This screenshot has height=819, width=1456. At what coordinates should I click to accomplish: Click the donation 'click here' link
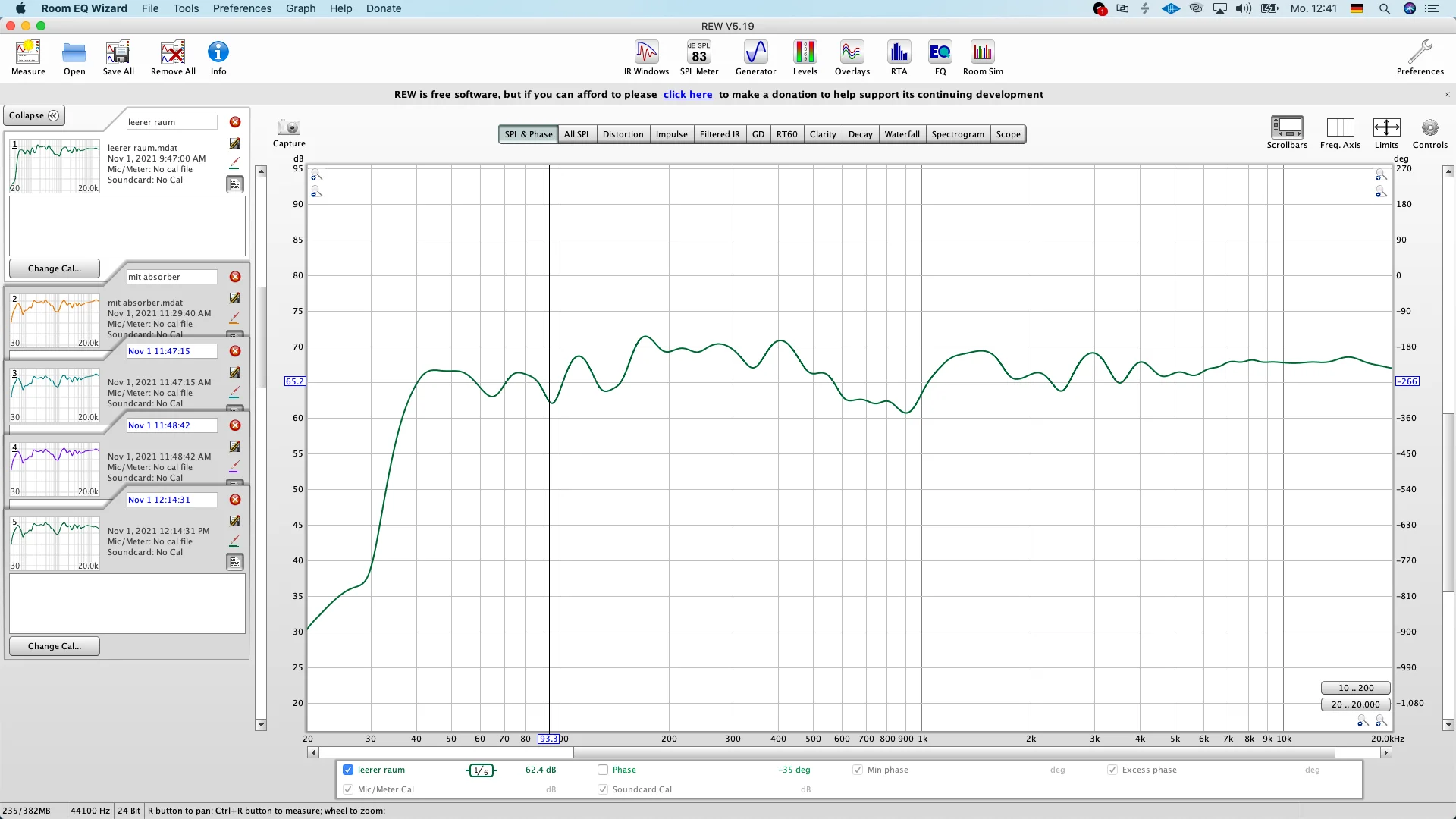688,94
